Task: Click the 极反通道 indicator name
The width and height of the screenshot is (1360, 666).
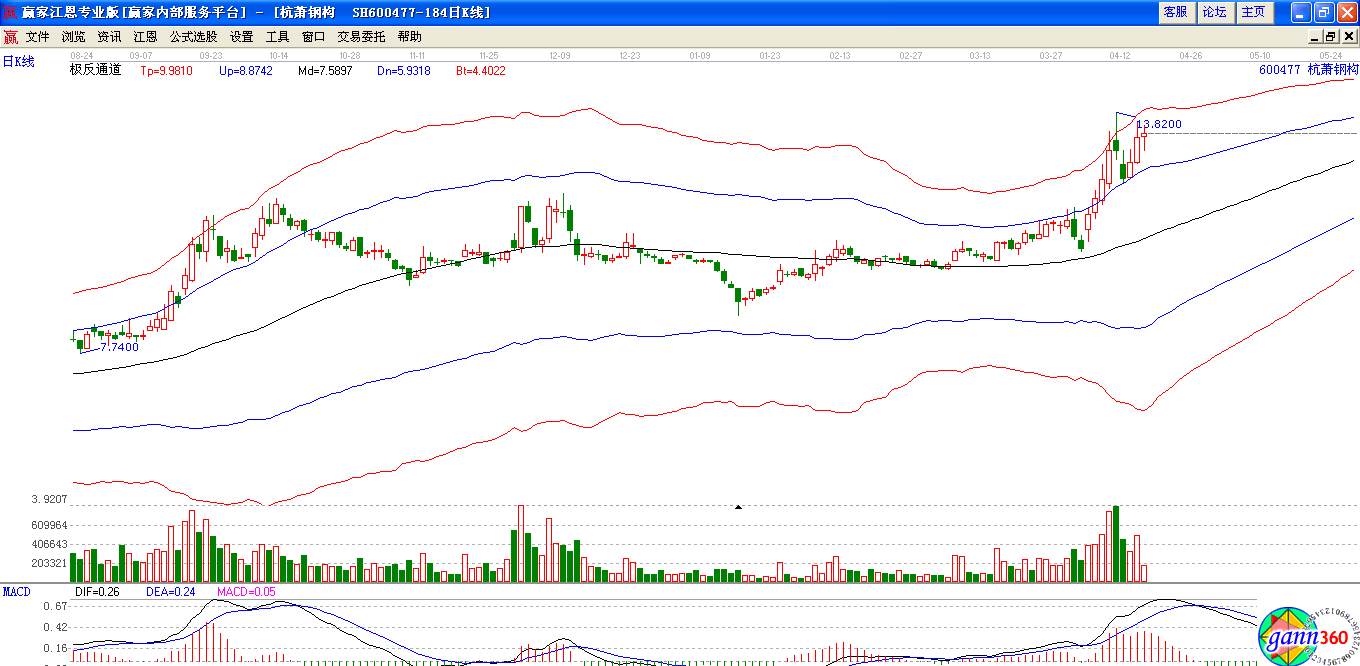Action: coord(95,70)
